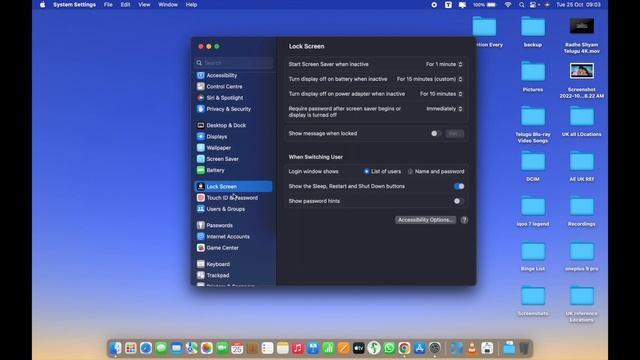Open Window menu in menu bar
Viewport: 640px width, 360px height.
[168, 5]
